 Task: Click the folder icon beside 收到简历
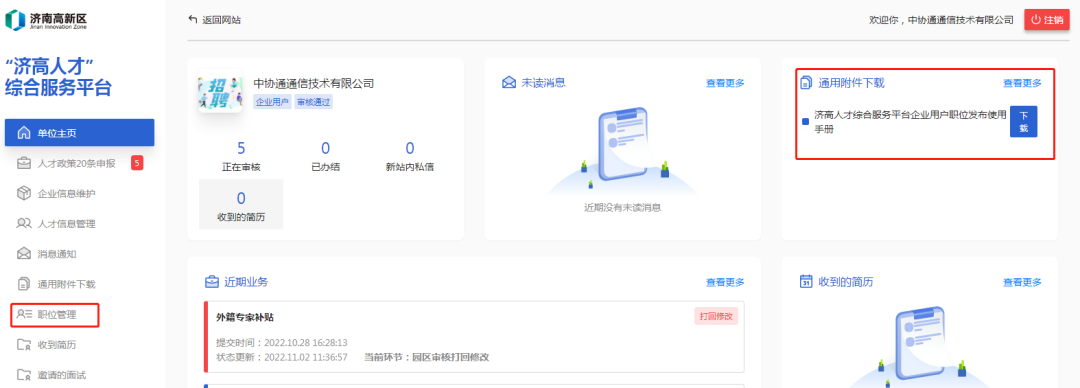[23, 345]
